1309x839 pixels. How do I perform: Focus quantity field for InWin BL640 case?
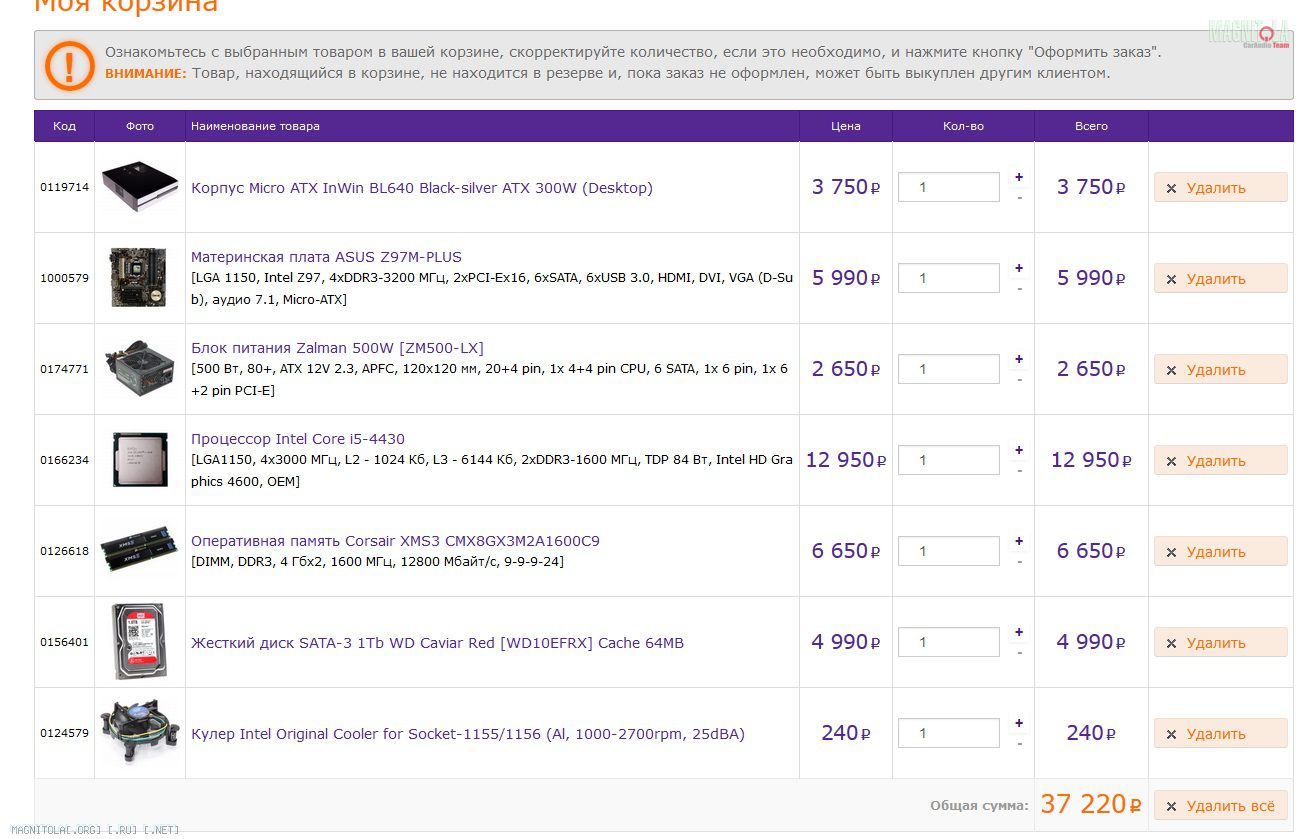pyautogui.click(x=949, y=187)
